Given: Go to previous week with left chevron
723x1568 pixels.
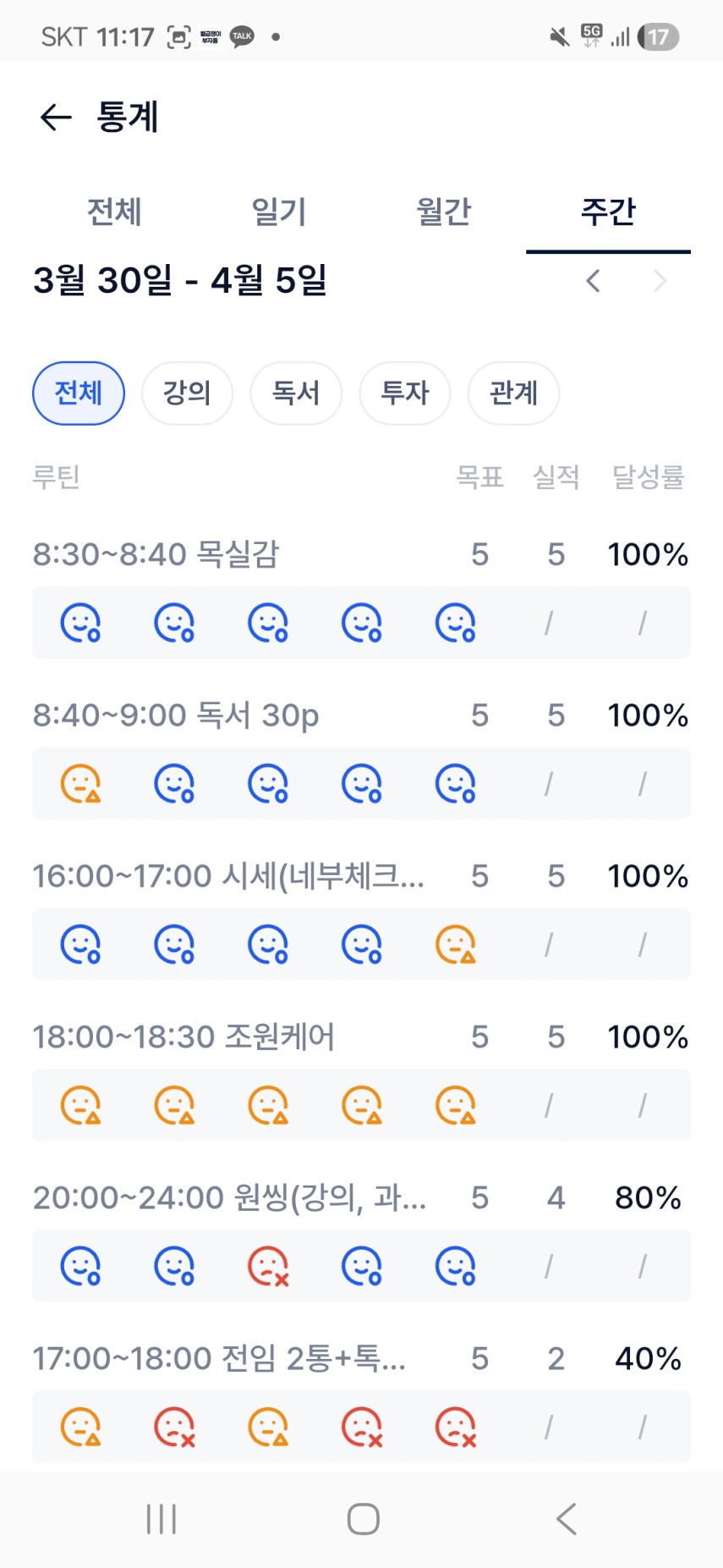Looking at the screenshot, I should pos(594,281).
